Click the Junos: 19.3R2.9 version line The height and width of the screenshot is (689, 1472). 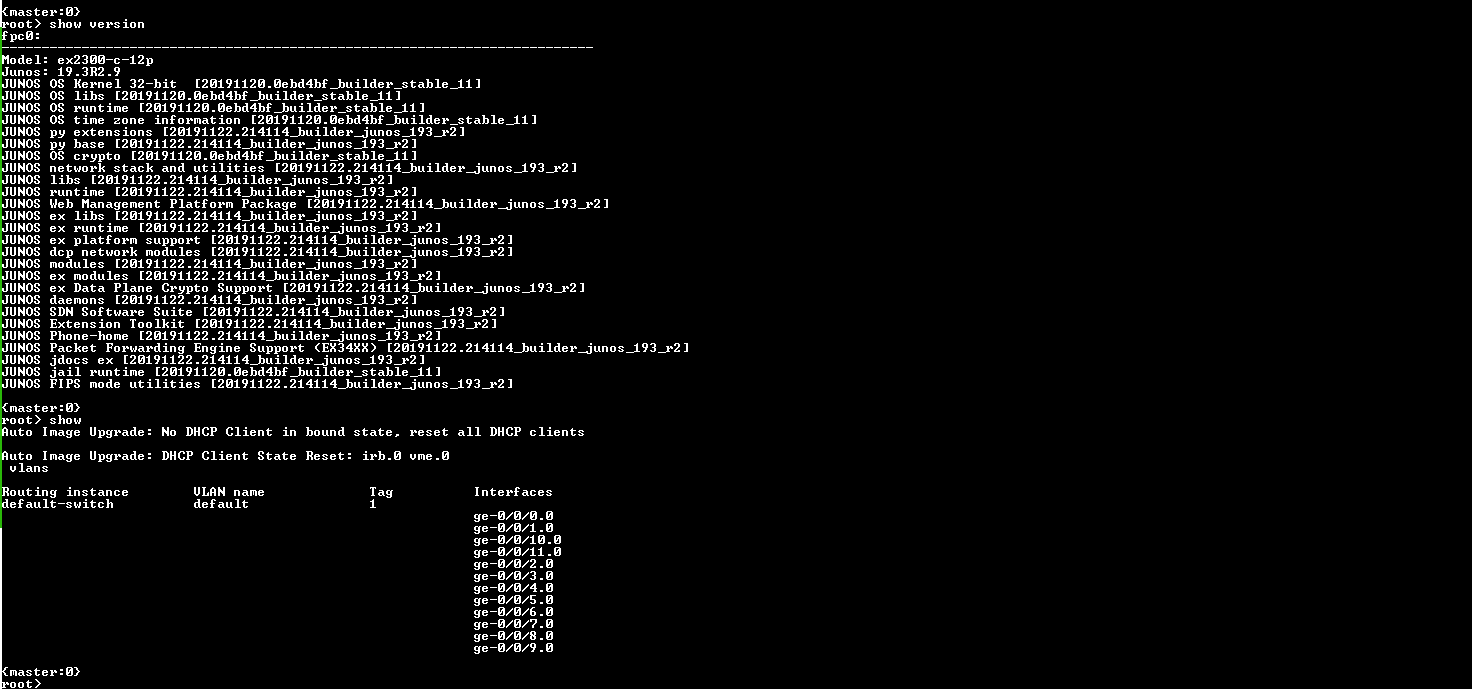pos(61,72)
